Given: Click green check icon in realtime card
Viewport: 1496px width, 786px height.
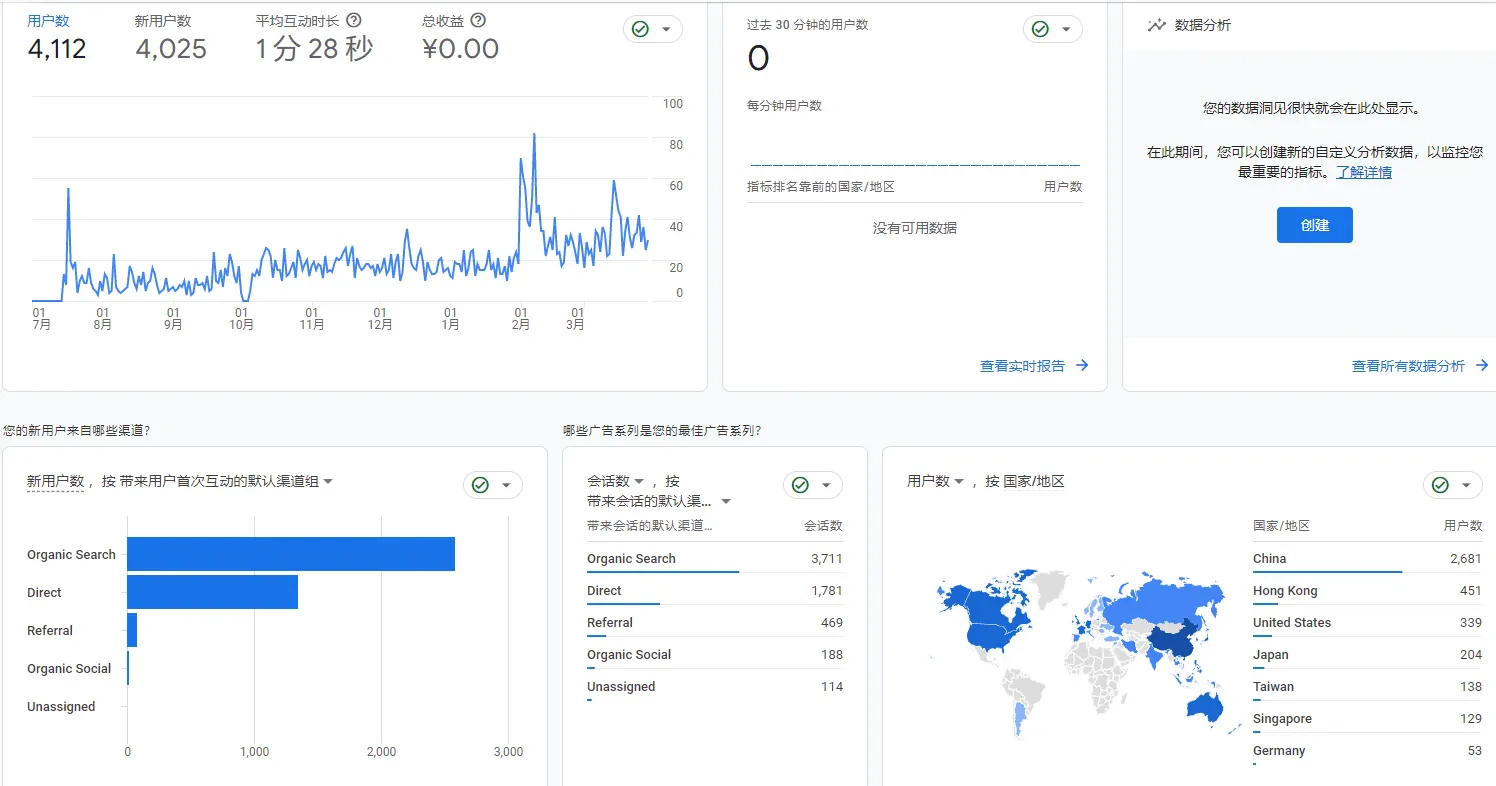Looking at the screenshot, I should [x=1040, y=30].
